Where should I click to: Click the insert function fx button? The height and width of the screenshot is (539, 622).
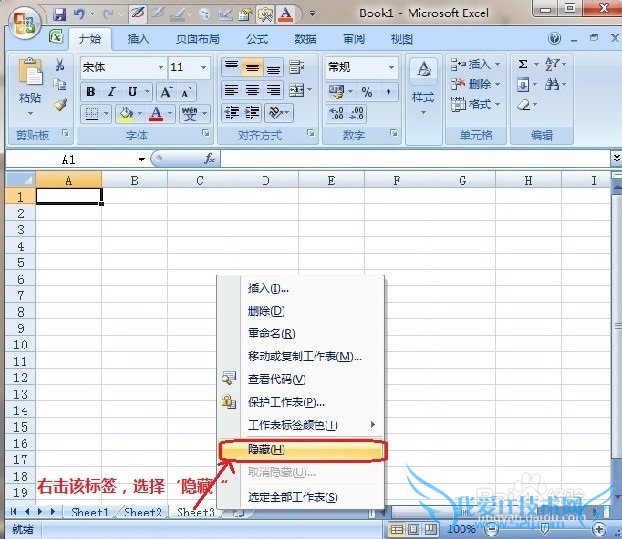[209, 159]
